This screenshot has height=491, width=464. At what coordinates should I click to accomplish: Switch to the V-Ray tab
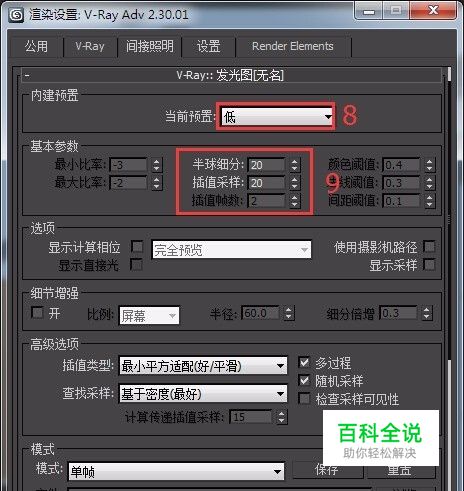(x=90, y=46)
